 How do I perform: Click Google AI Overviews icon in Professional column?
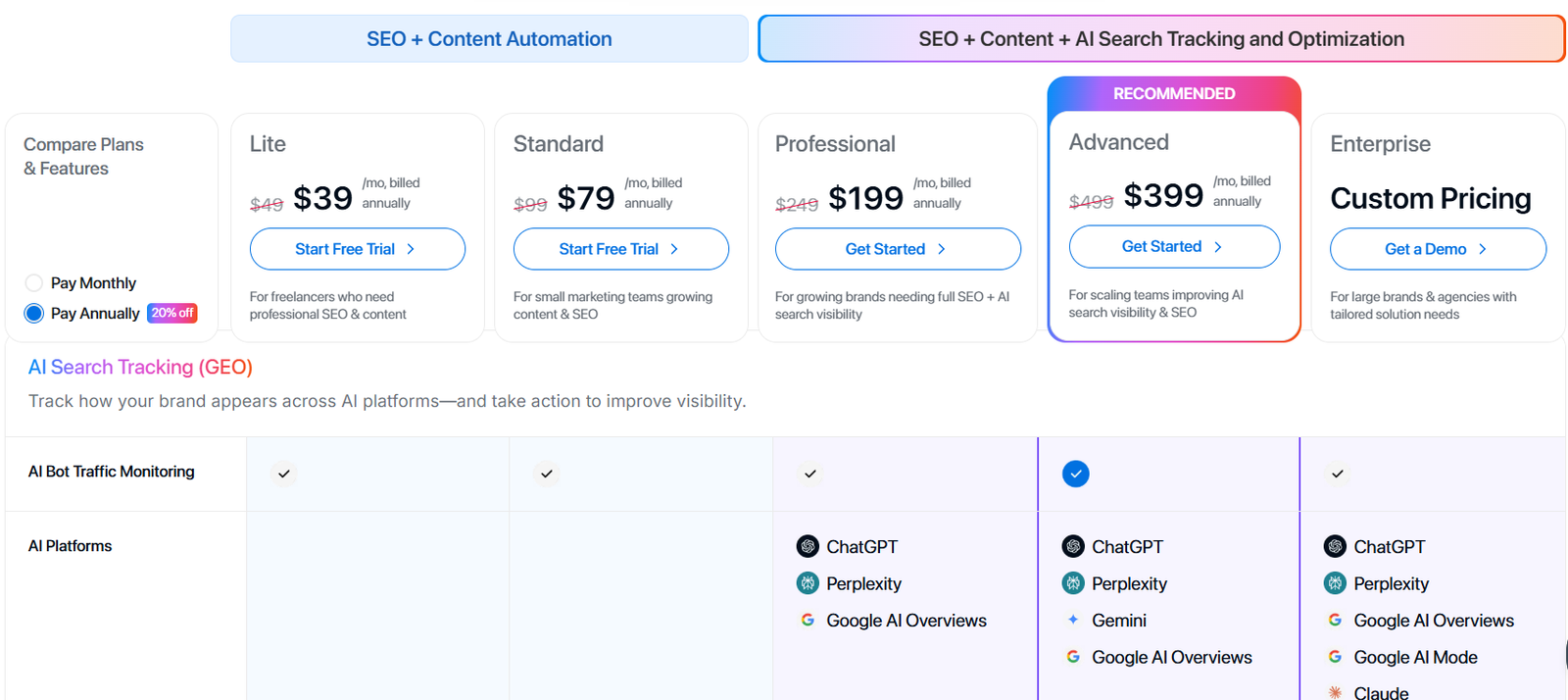(x=808, y=620)
